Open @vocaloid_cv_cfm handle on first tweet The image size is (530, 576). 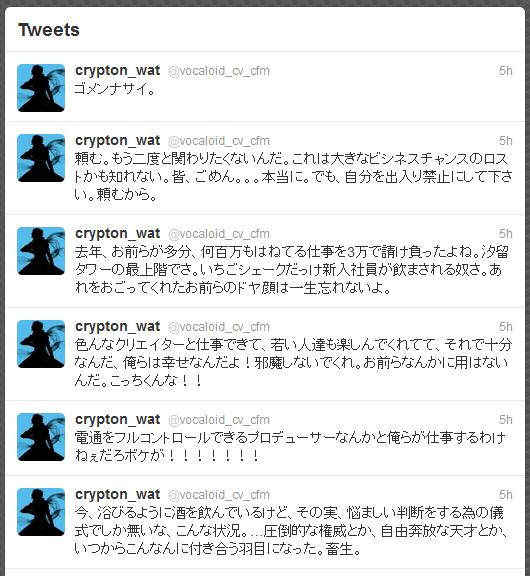click(219, 71)
